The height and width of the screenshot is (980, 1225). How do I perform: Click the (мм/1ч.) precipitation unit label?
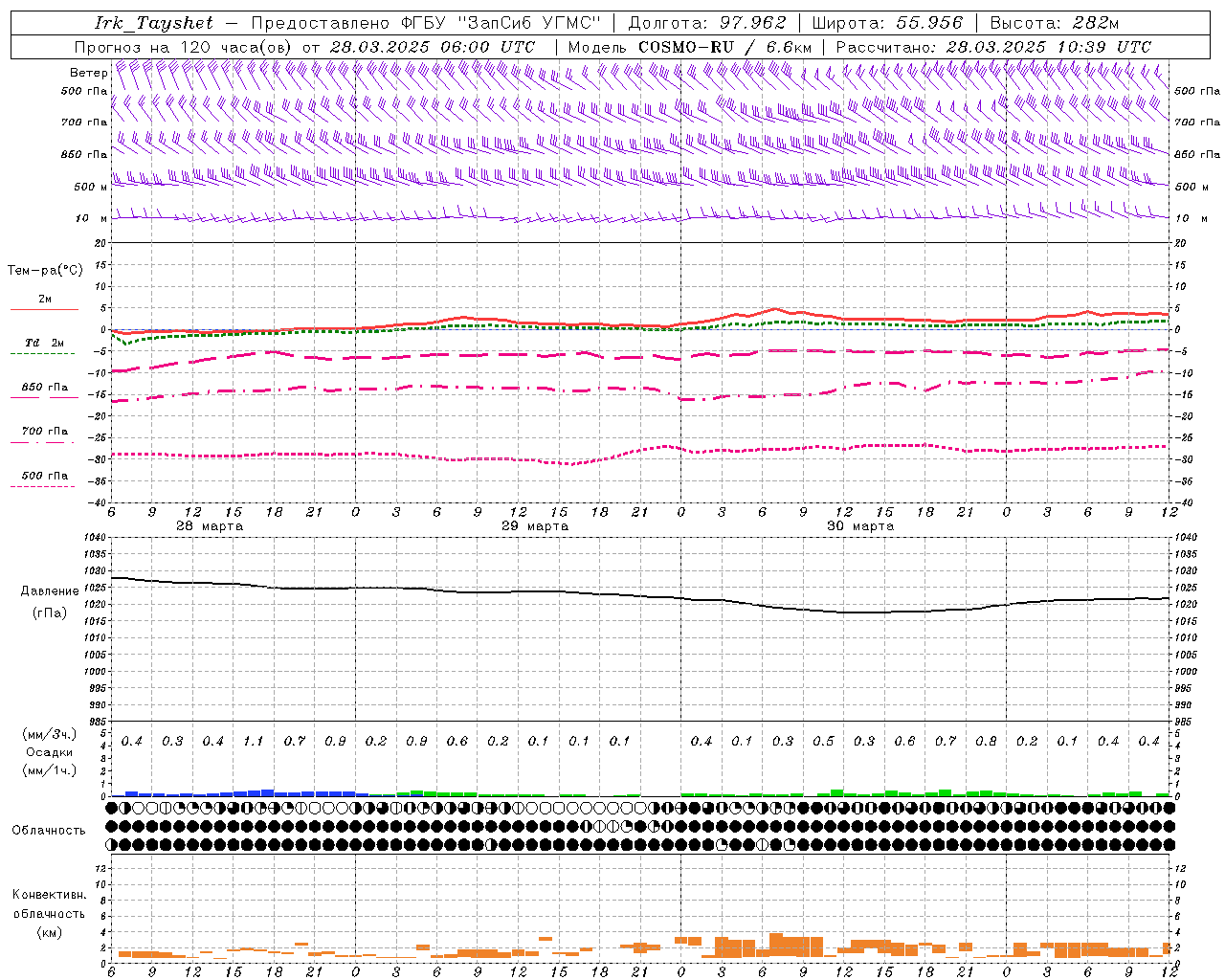click(x=50, y=770)
